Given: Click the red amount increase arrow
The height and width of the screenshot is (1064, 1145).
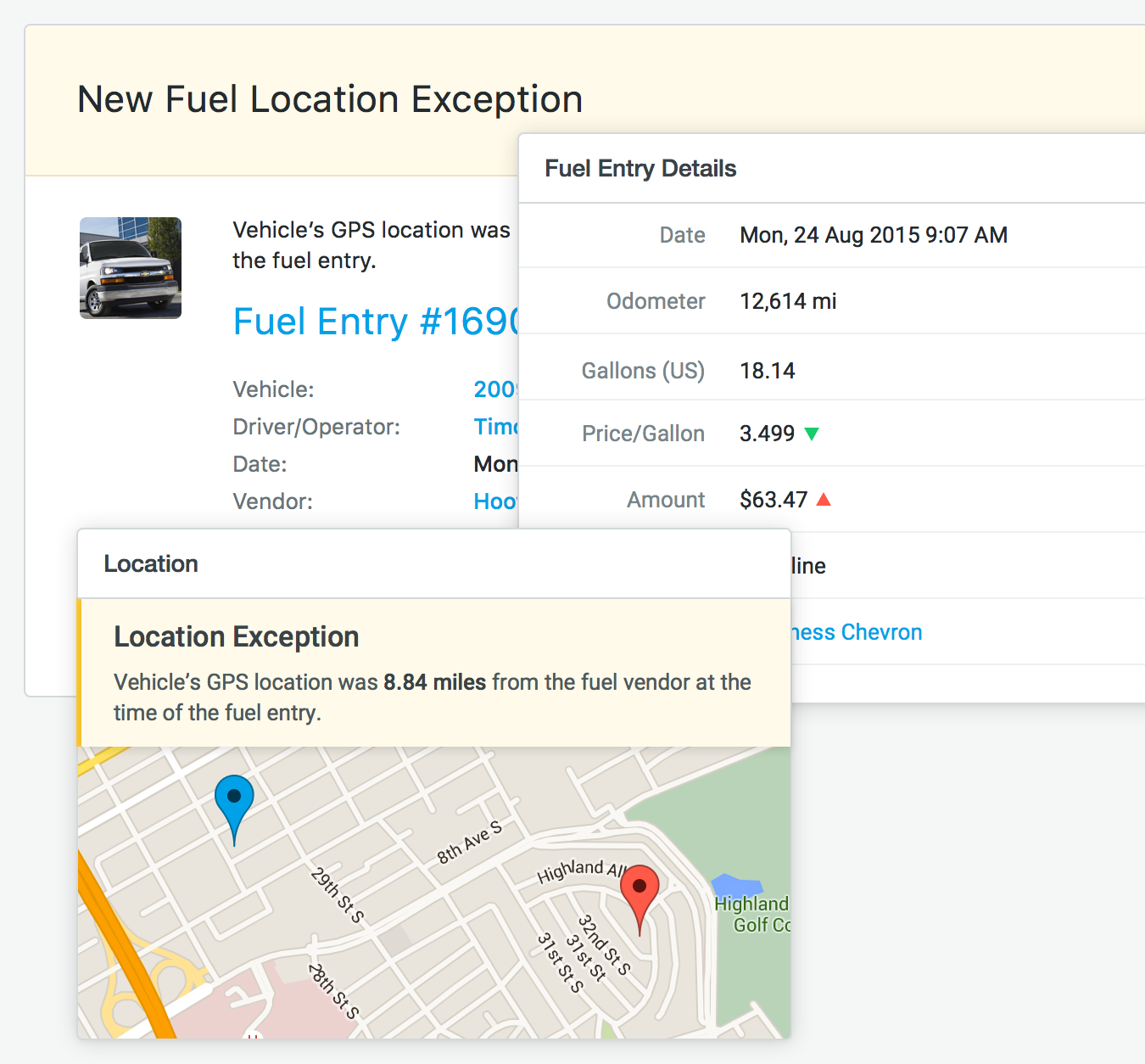Looking at the screenshot, I should point(823,500).
